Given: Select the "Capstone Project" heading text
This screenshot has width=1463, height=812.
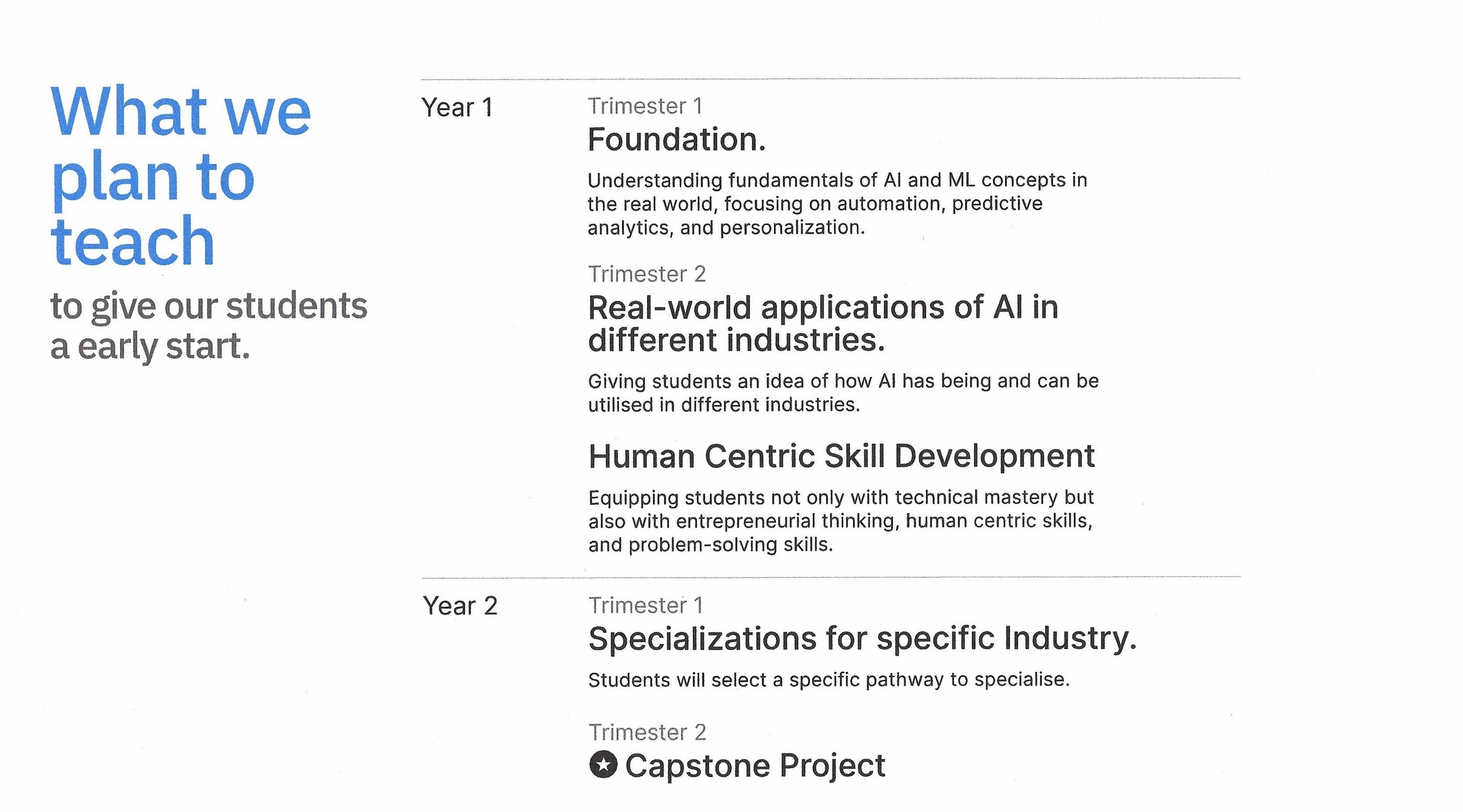Looking at the screenshot, I should click(755, 765).
